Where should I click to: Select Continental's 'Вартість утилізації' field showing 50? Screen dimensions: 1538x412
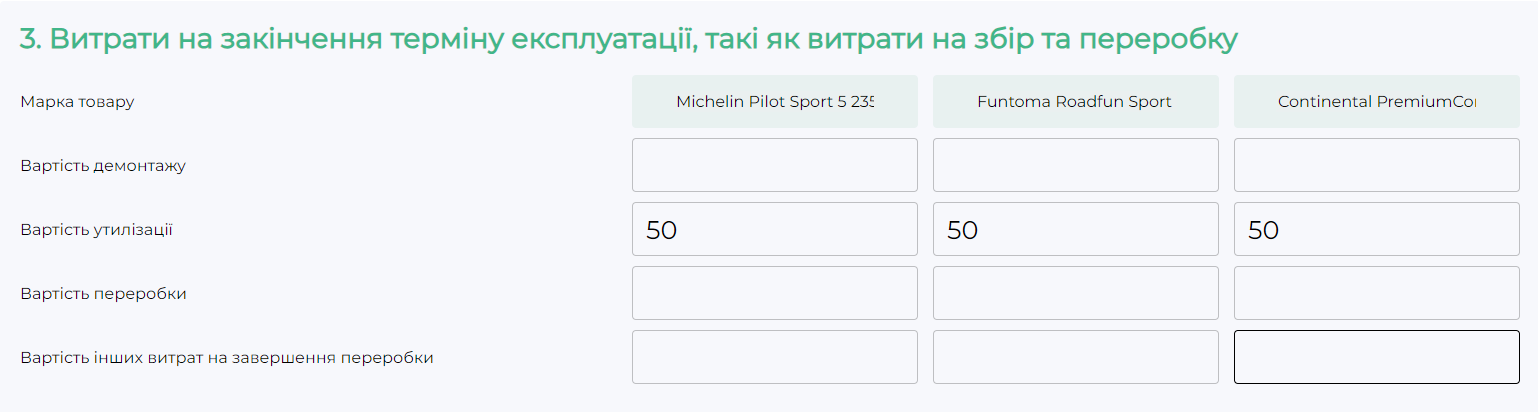(x=1376, y=229)
